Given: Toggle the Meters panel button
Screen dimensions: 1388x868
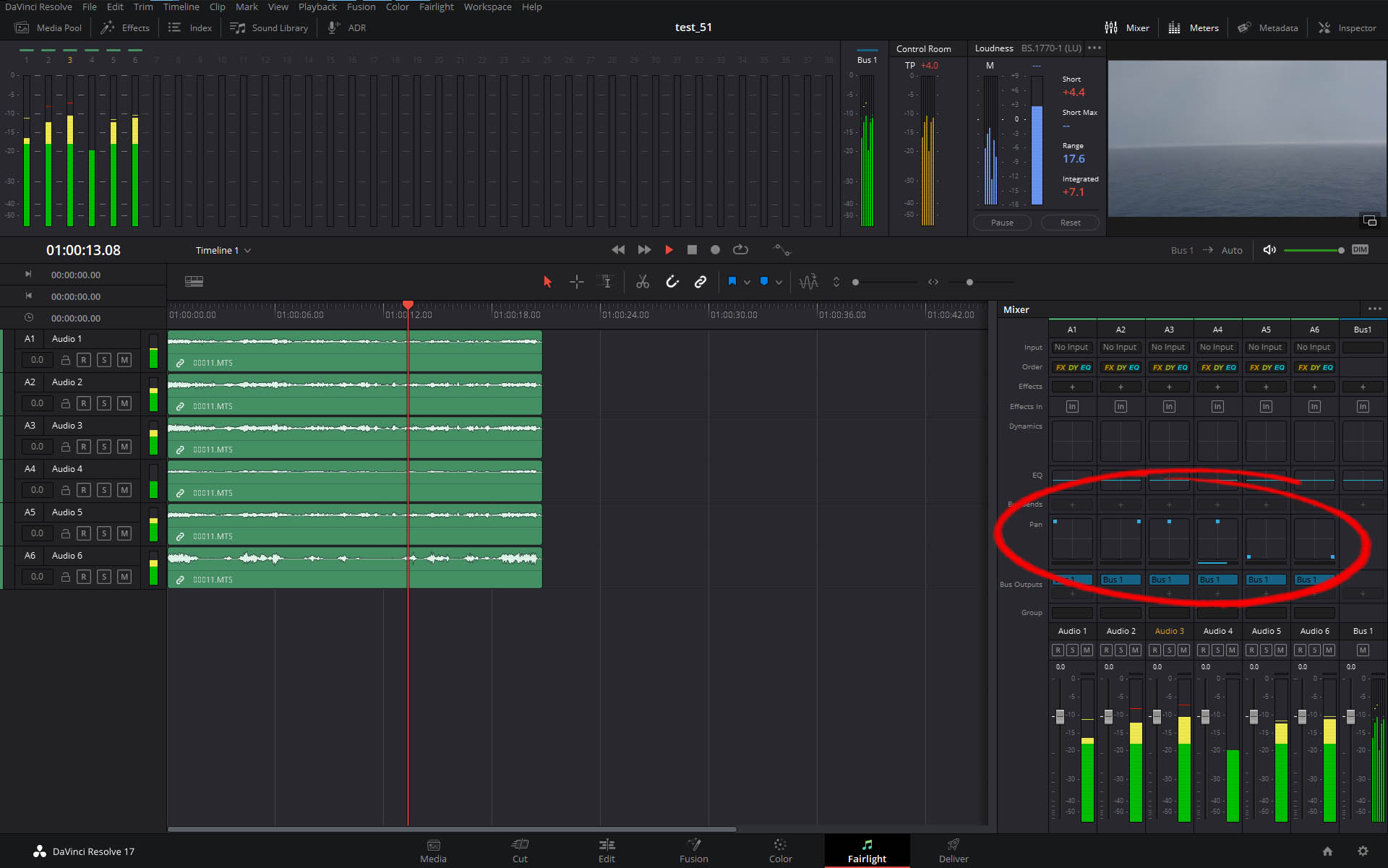Looking at the screenshot, I should point(1194,27).
